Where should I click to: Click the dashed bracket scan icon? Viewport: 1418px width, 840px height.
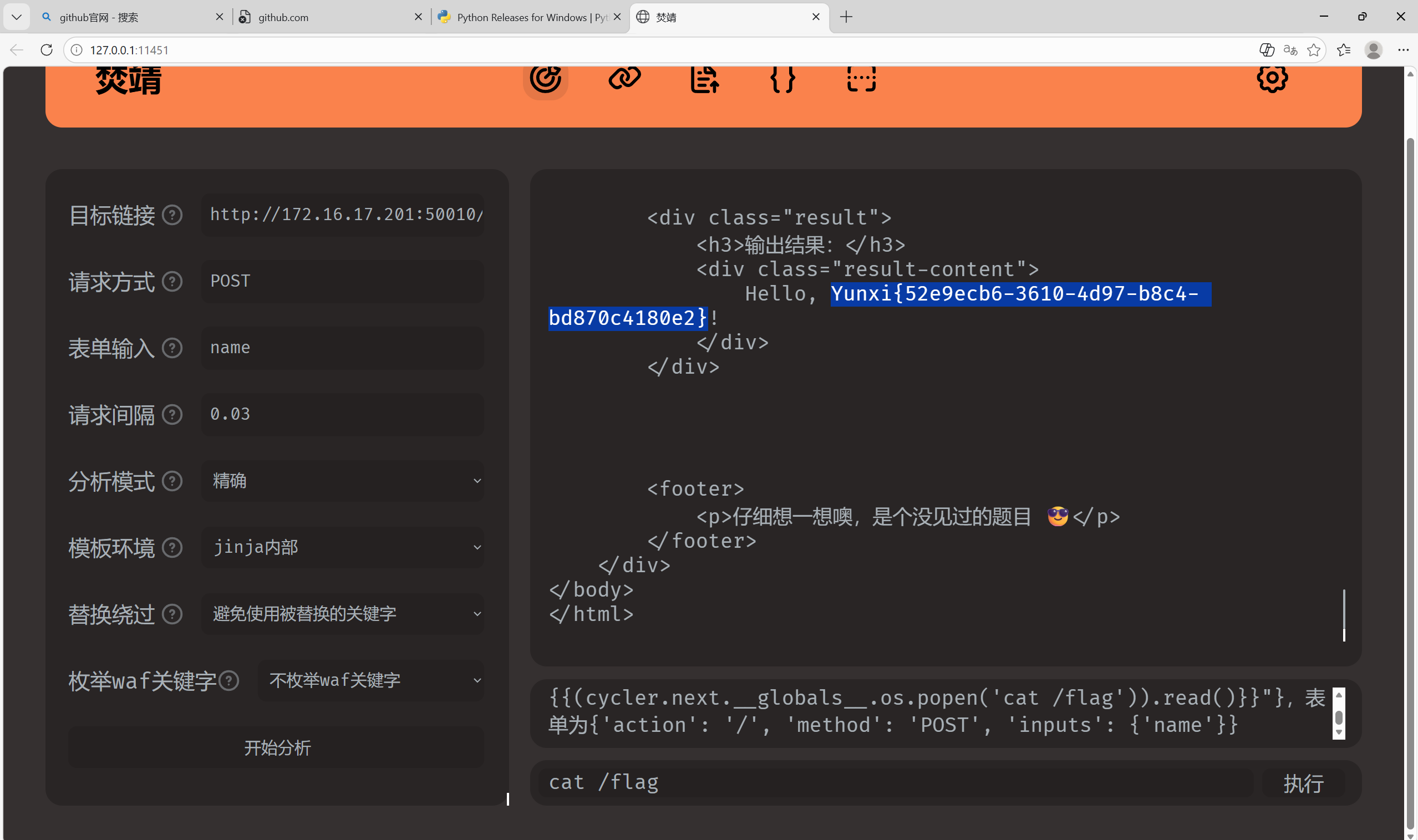coord(861,79)
